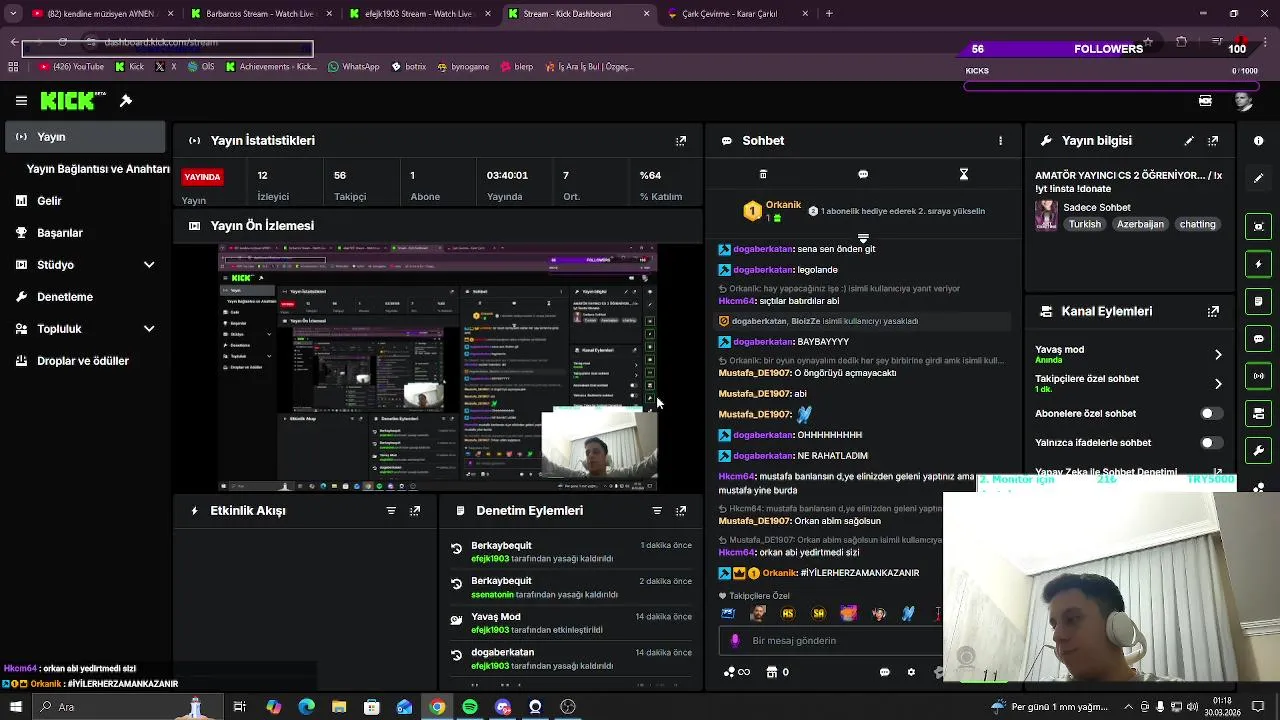This screenshot has height=720, width=1280.
Task: Toggle Yalnızca ifadelerle sohbet switch
Action: coord(1211,443)
